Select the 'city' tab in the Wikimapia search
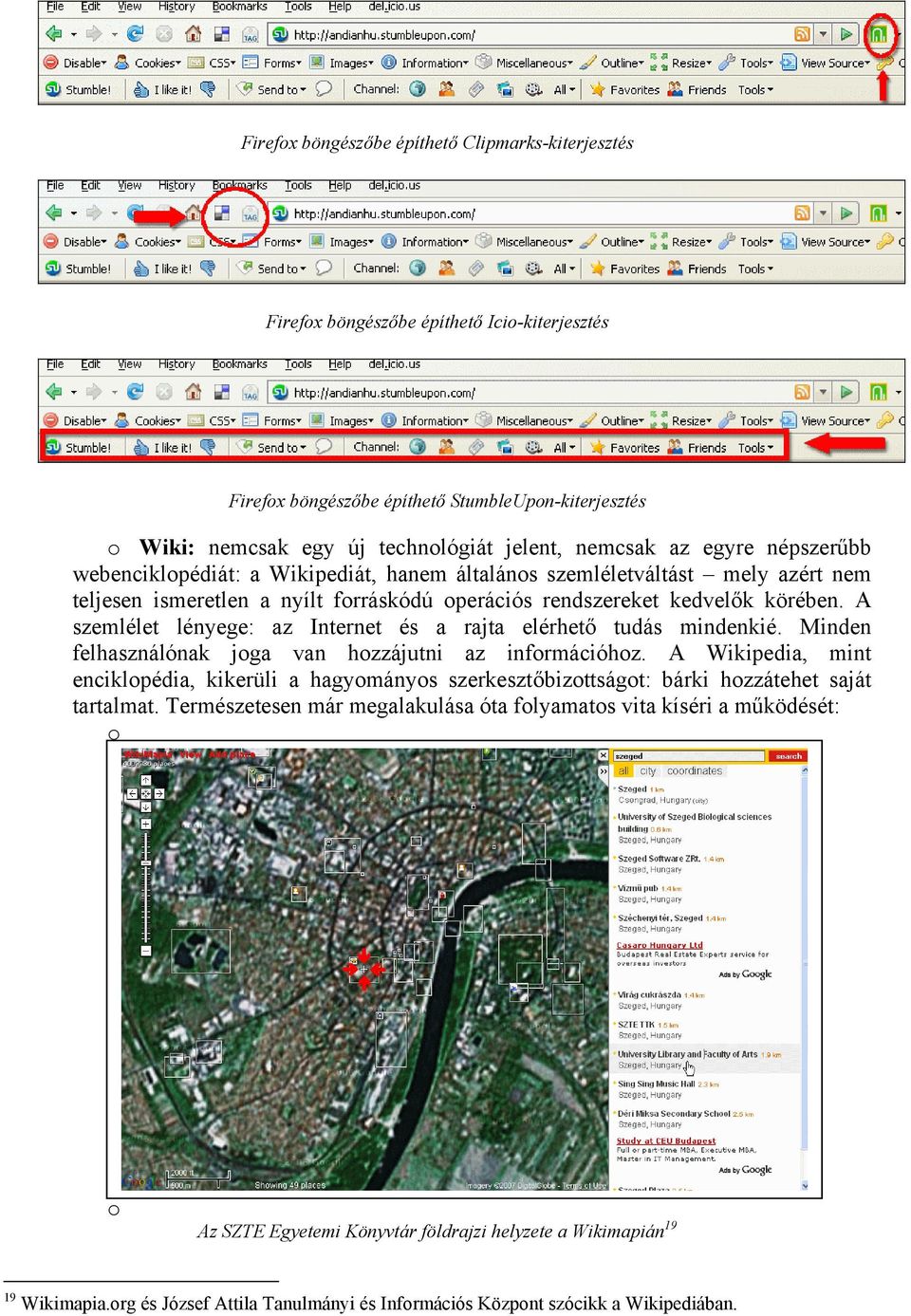 pyautogui.click(x=648, y=771)
